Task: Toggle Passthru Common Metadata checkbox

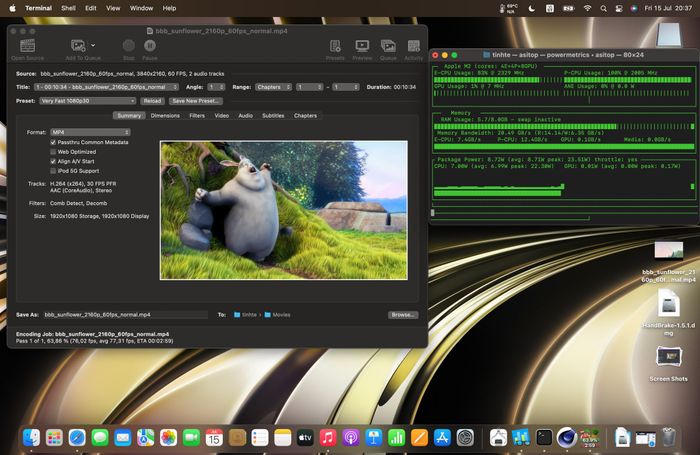Action: pyautogui.click(x=53, y=142)
